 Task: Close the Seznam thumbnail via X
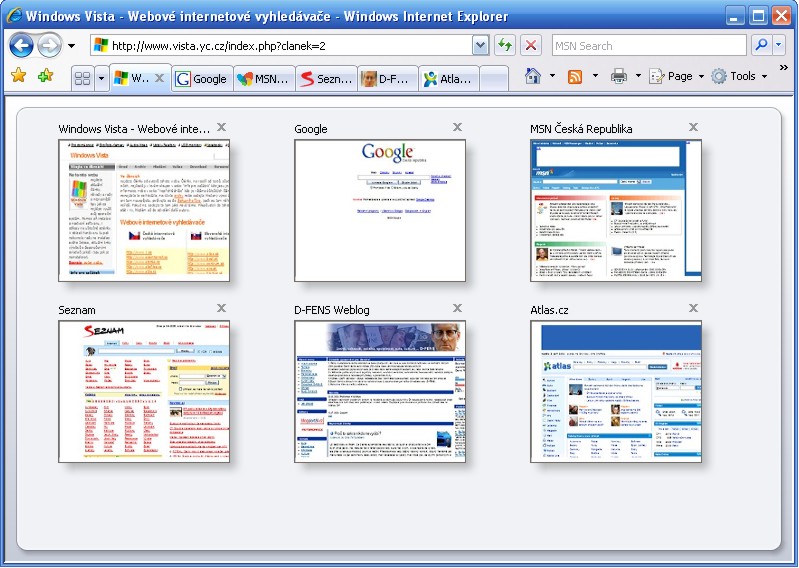[x=222, y=308]
